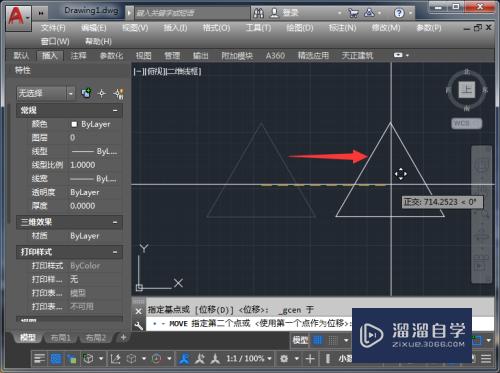
Task: Open the 无选择 selection dropdown
Action: (46, 94)
